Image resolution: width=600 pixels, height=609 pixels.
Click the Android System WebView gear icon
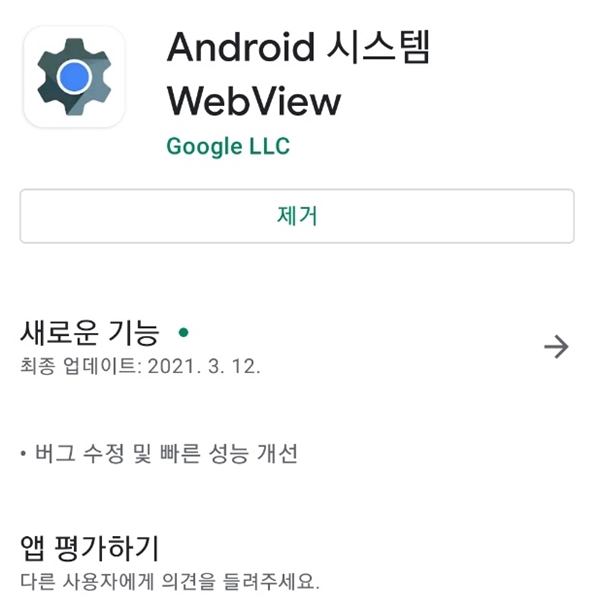coord(74,77)
